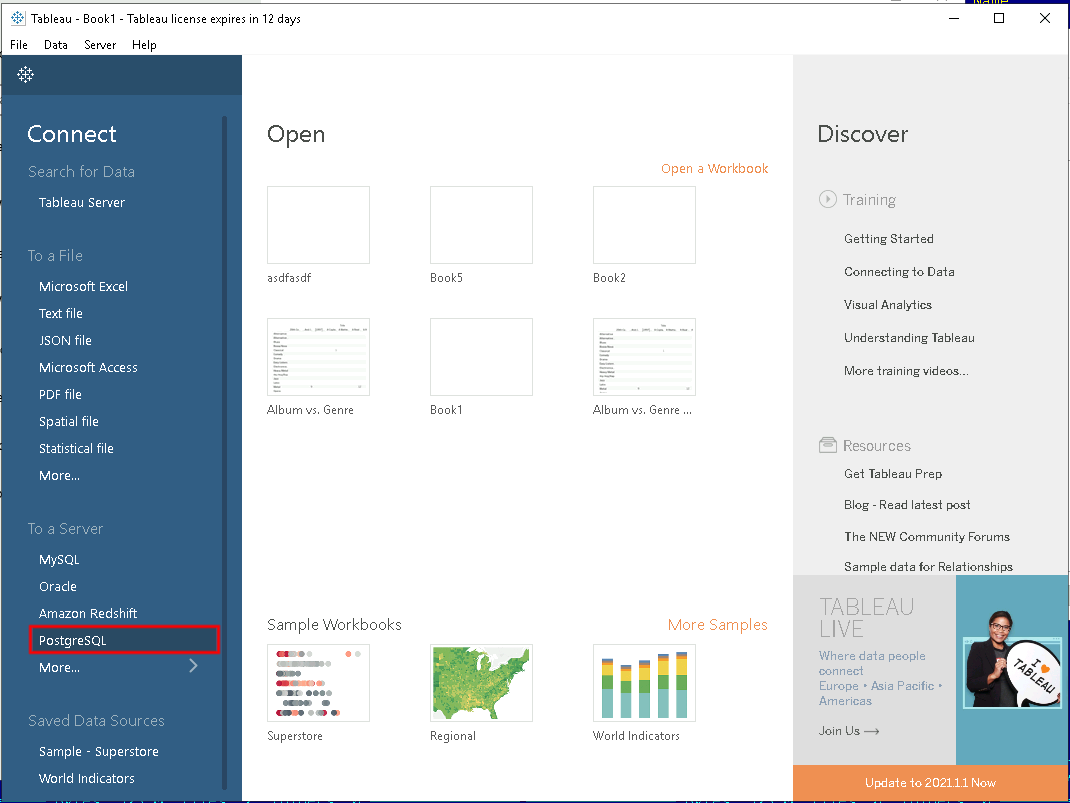
Task: Open the Help menu
Action: tap(144, 45)
